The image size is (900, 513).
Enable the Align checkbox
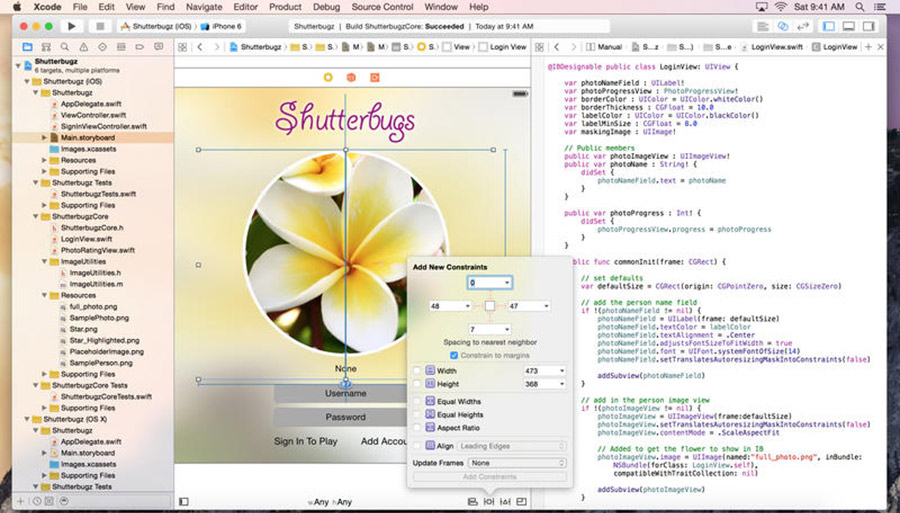(x=417, y=446)
